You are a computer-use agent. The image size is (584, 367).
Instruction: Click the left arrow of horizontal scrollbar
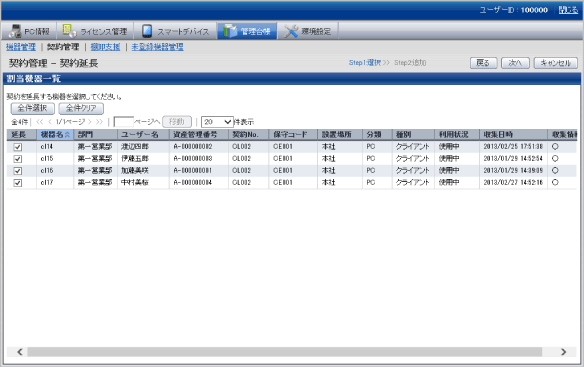[x=20, y=352]
